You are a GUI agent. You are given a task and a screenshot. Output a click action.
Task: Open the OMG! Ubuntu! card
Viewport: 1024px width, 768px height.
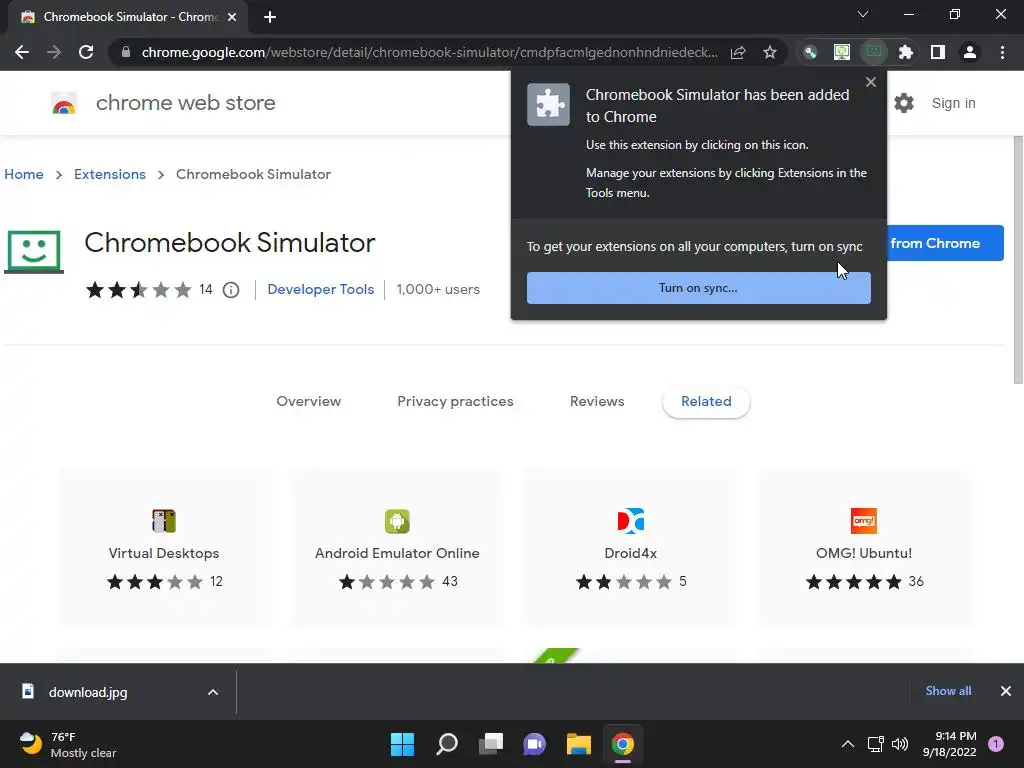tap(864, 548)
